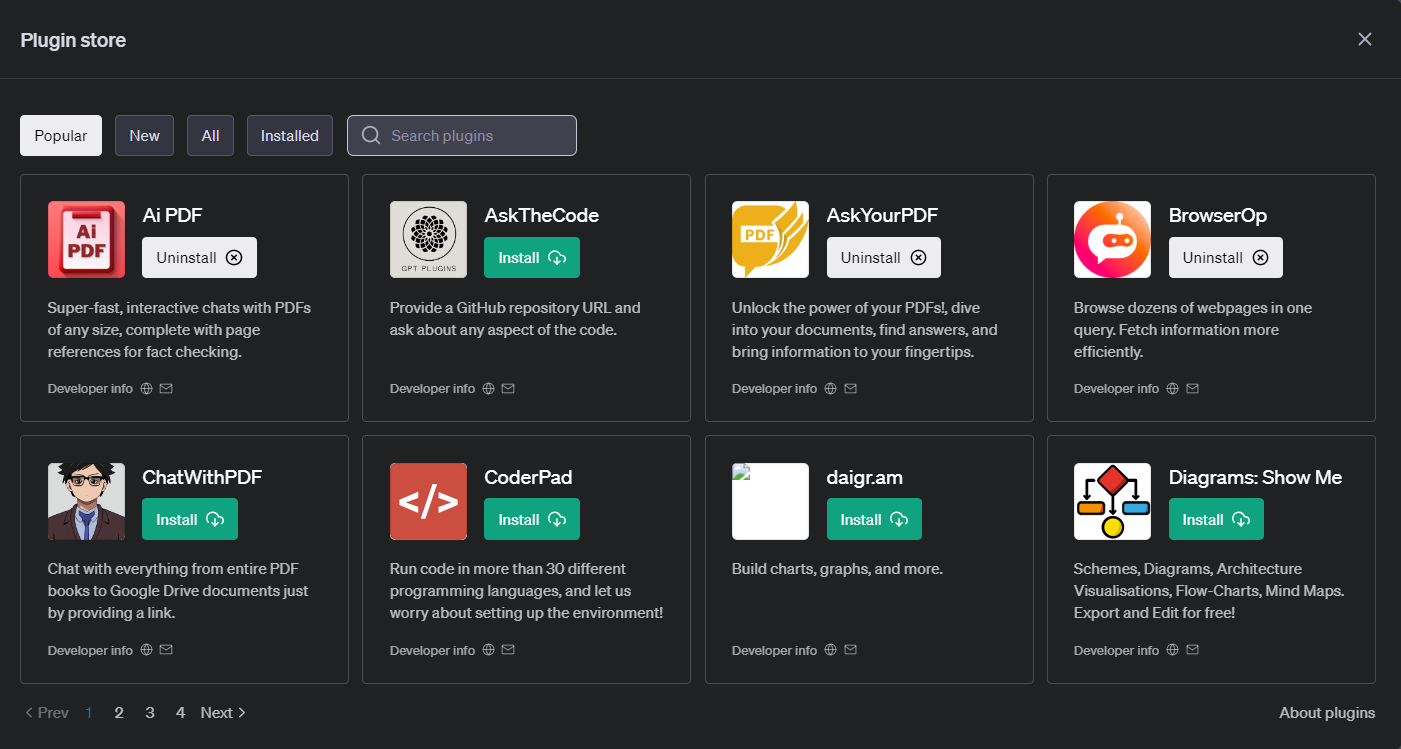Show the Installed plugins tab
This screenshot has height=749, width=1401.
290,136
